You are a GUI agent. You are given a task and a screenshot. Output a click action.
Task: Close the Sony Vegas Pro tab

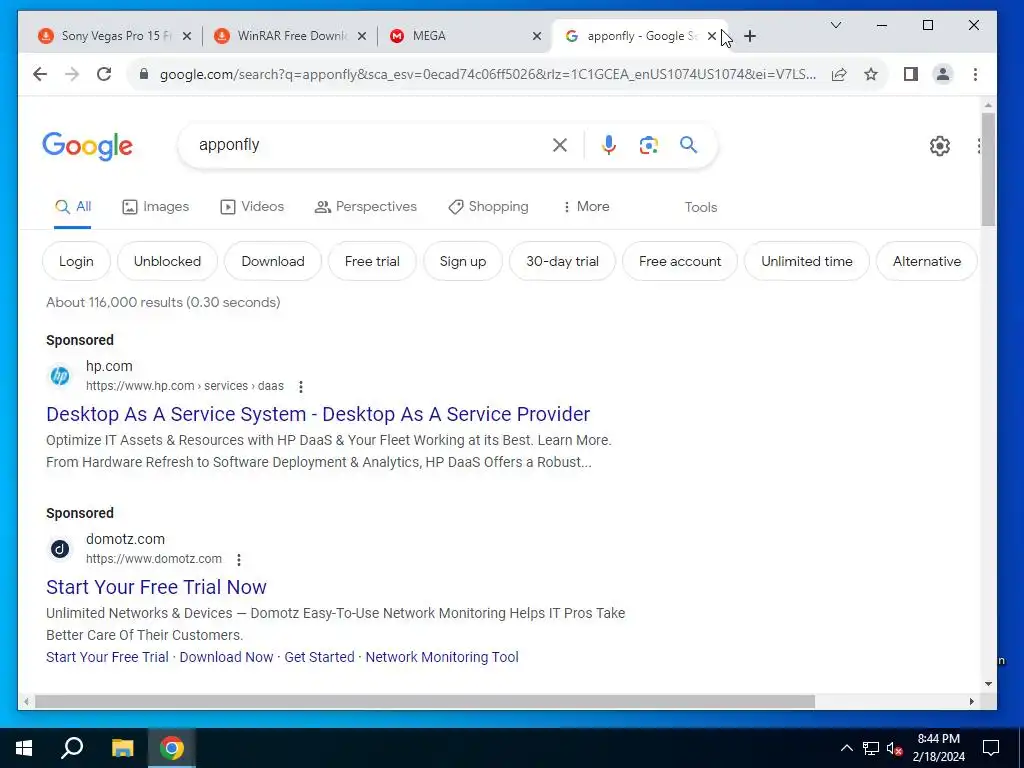[187, 37]
